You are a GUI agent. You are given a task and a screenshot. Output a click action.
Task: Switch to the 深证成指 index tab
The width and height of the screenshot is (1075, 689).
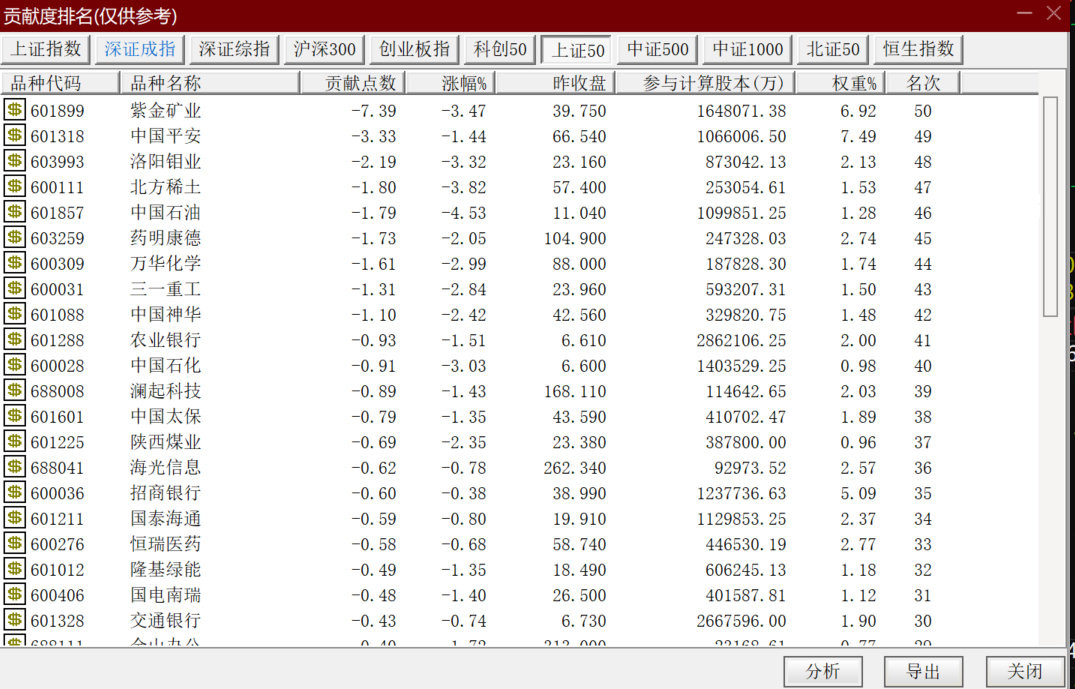(x=140, y=49)
